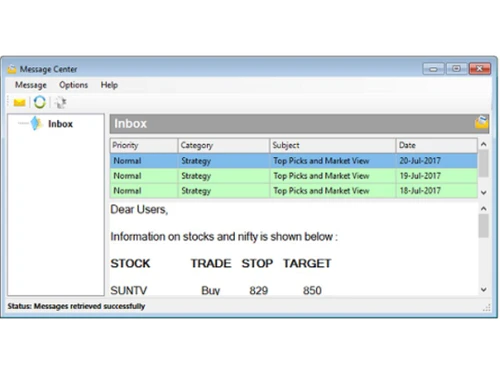This screenshot has width=500, height=375.
Task: Sort by the Category column header
Action: pos(223,145)
